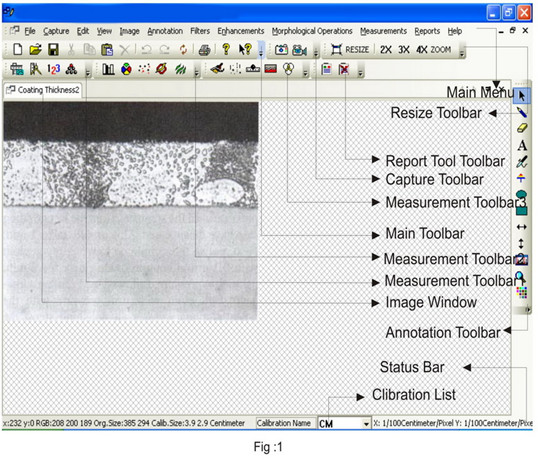Open the CM calibration name dropdown

pyautogui.click(x=366, y=424)
